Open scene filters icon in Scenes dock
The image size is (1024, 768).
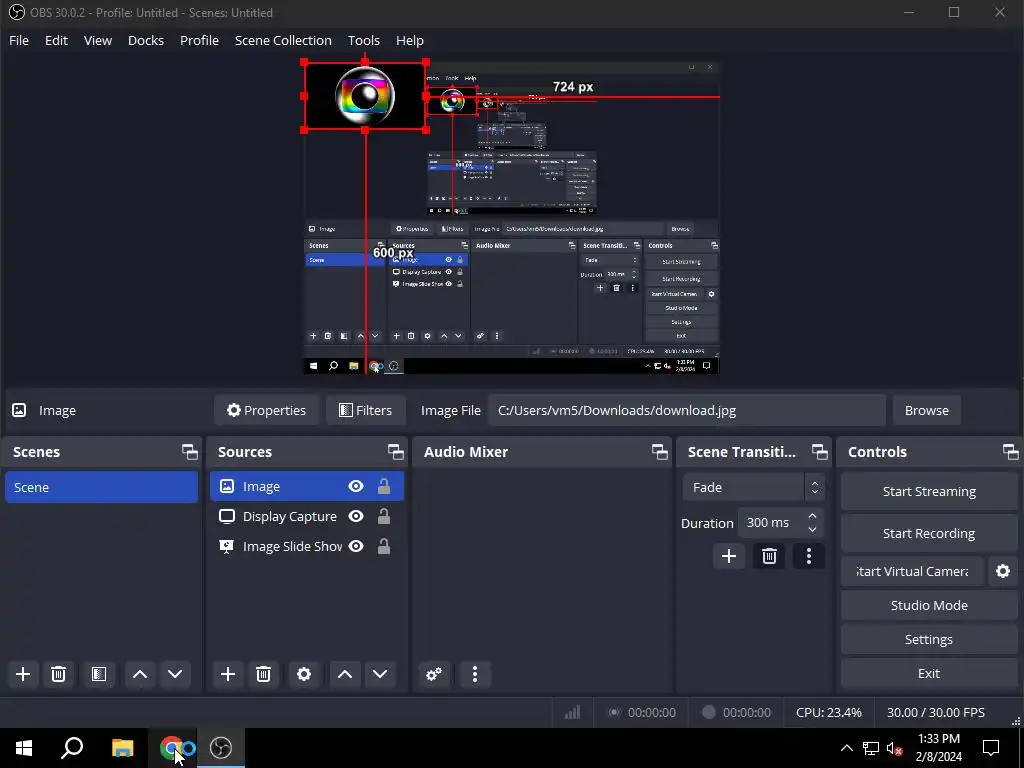click(99, 674)
